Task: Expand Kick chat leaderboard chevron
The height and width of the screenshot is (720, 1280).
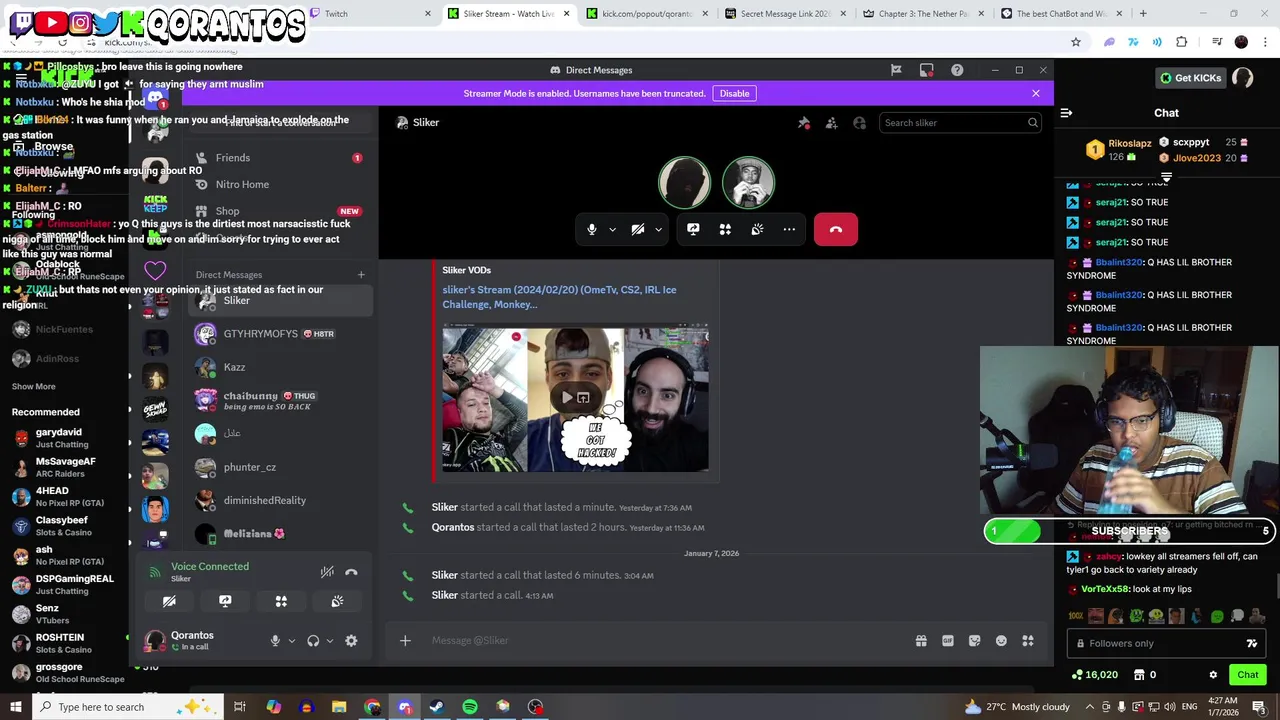Action: [1166, 176]
